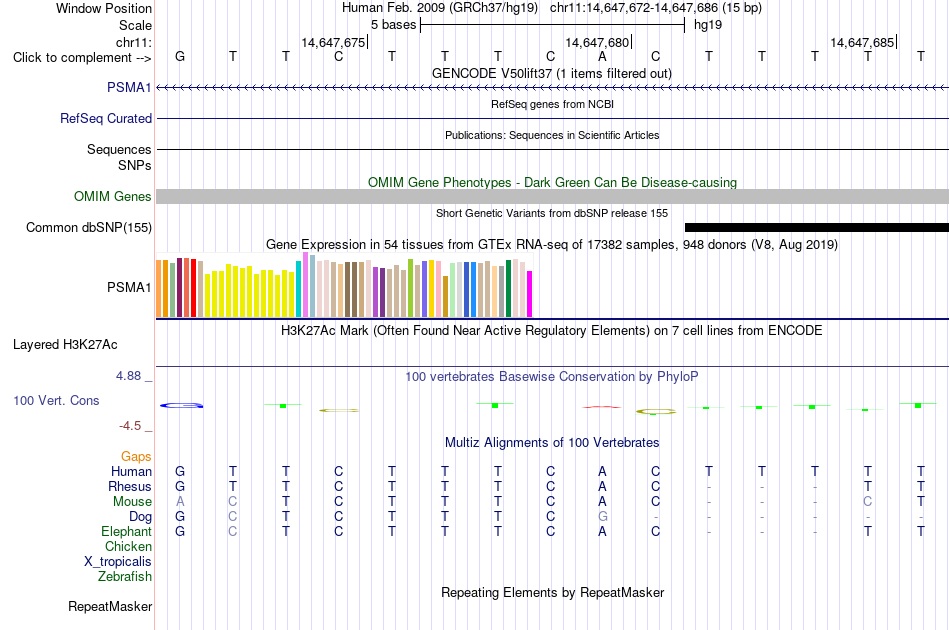Image resolution: width=950 pixels, height=630 pixels.
Task: Click 'Repeating Elements by RepeatMasker' title
Action: (x=553, y=592)
